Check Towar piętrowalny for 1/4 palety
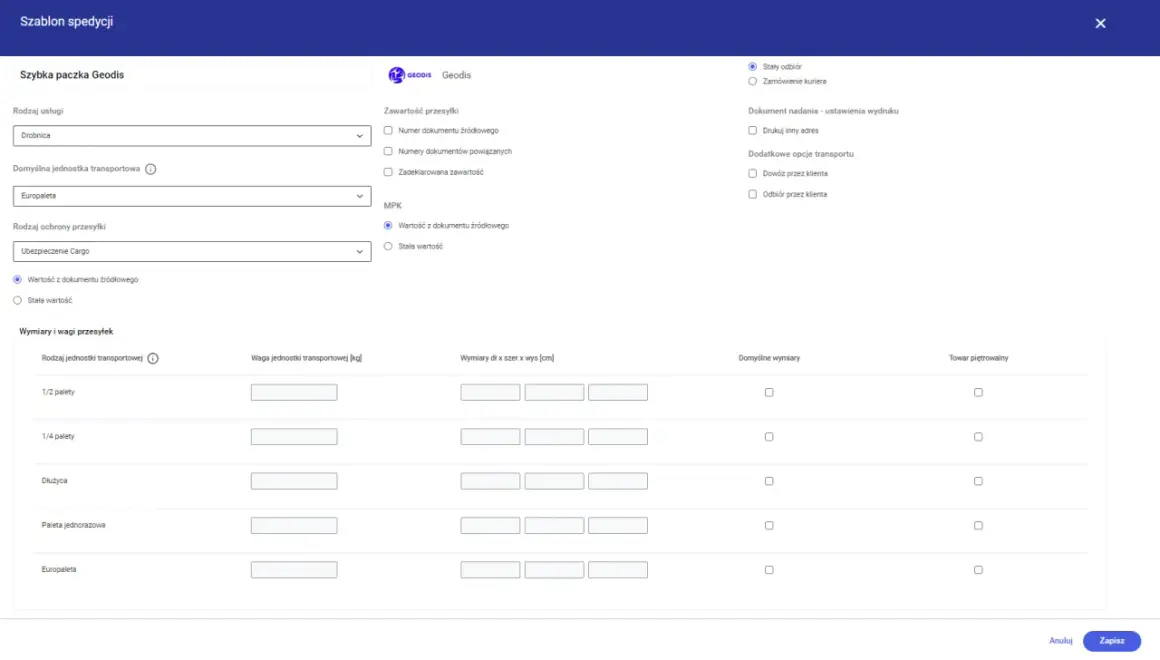 [978, 437]
